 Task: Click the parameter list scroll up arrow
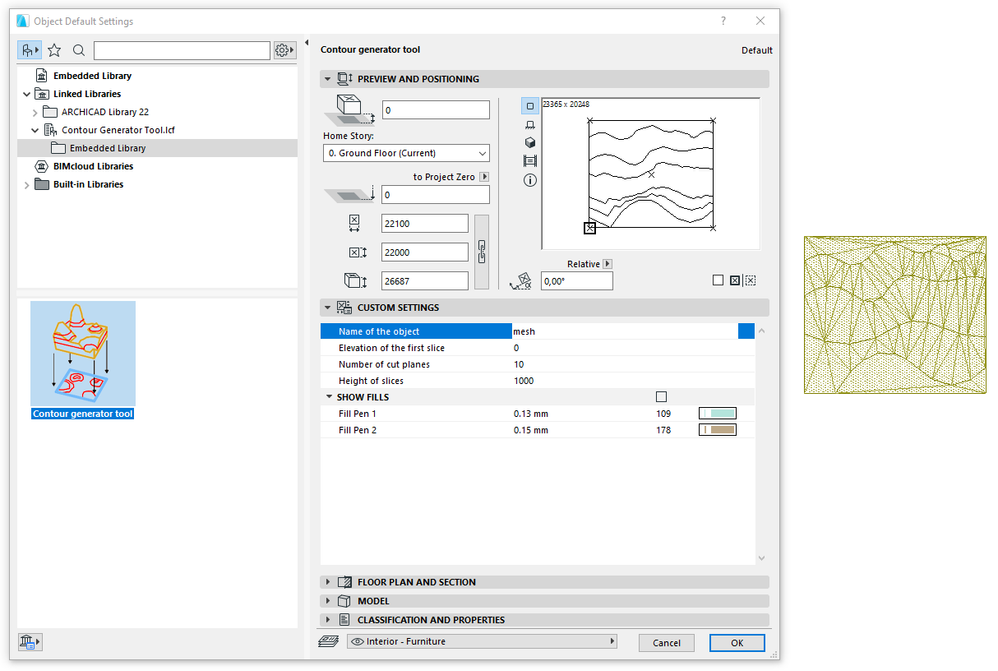[x=762, y=331]
